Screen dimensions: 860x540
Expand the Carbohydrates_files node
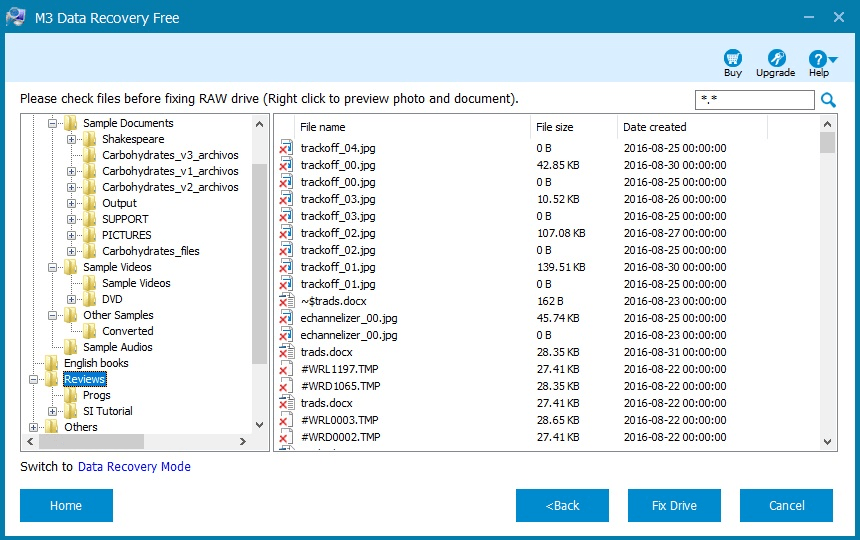click(x=71, y=251)
